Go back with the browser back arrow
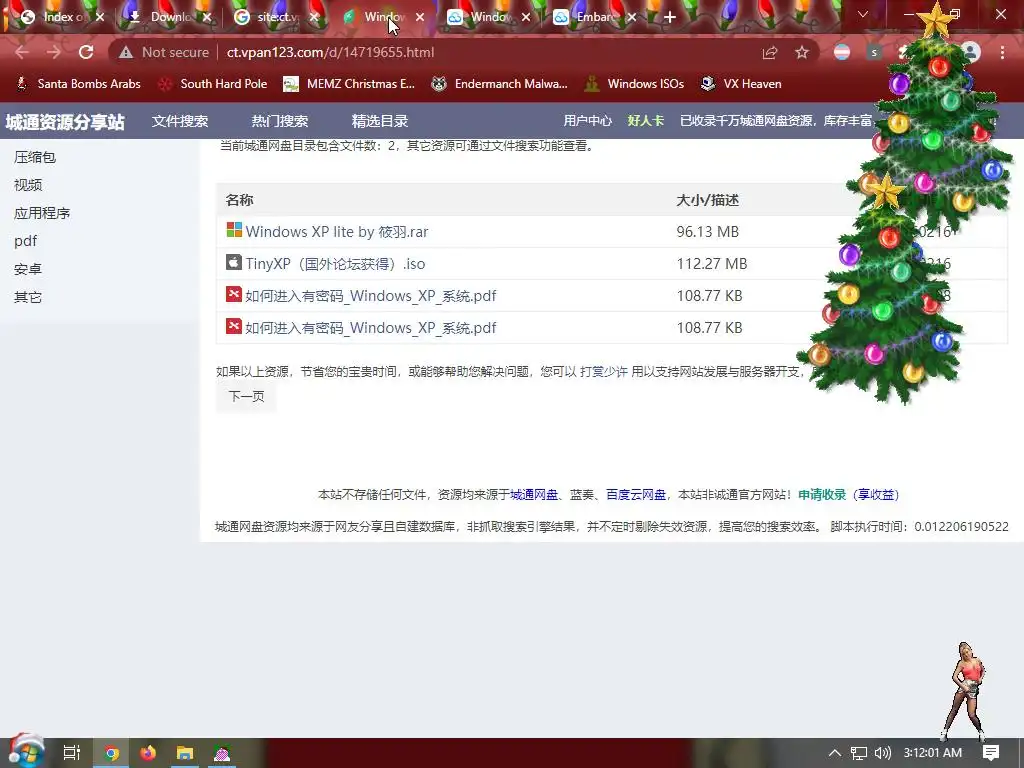The height and width of the screenshot is (768, 1024). 22,52
